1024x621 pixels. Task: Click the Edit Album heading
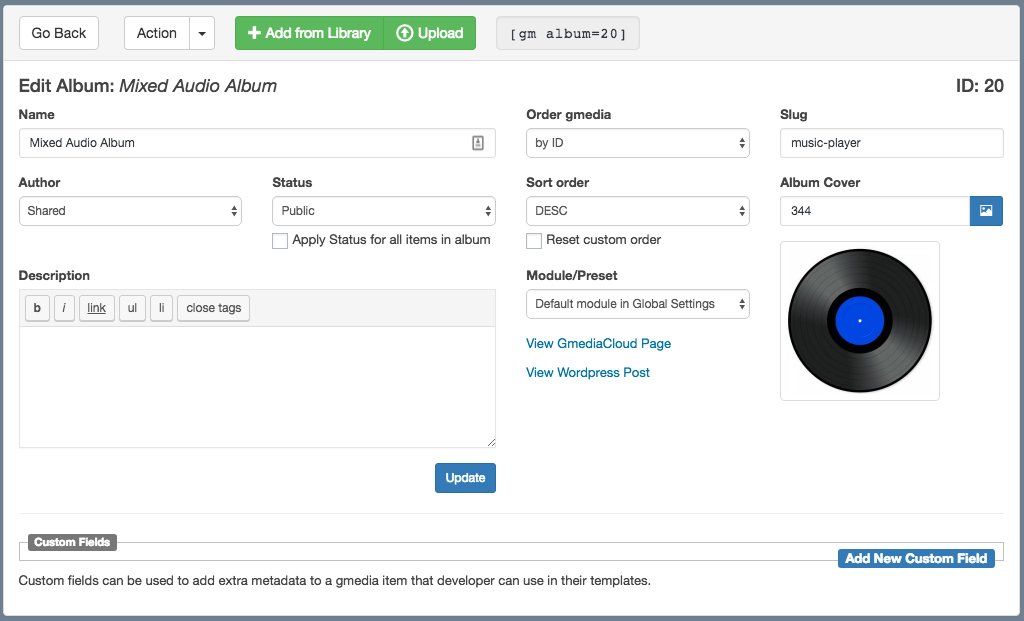(x=148, y=86)
